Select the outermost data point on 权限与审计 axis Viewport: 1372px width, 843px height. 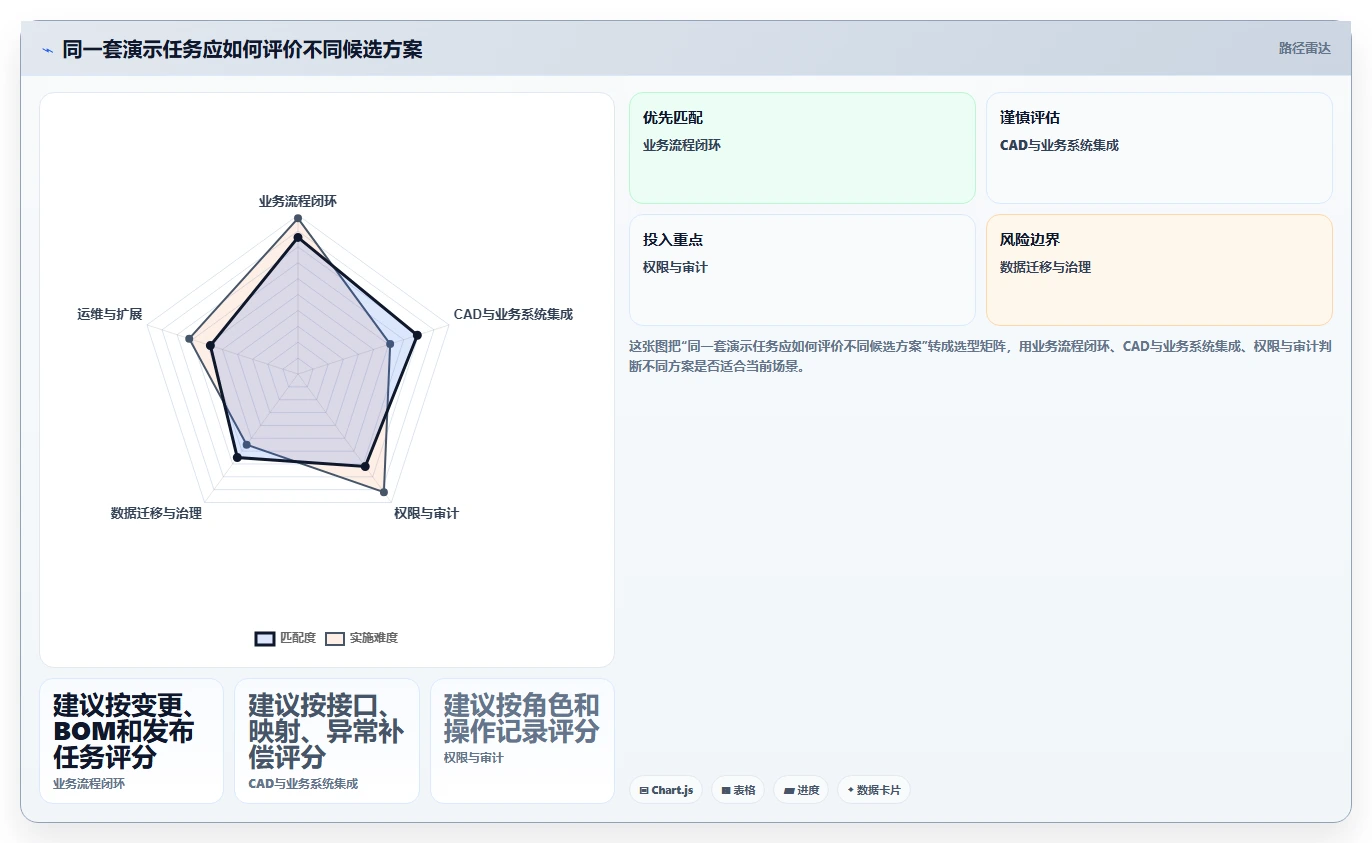tap(384, 491)
